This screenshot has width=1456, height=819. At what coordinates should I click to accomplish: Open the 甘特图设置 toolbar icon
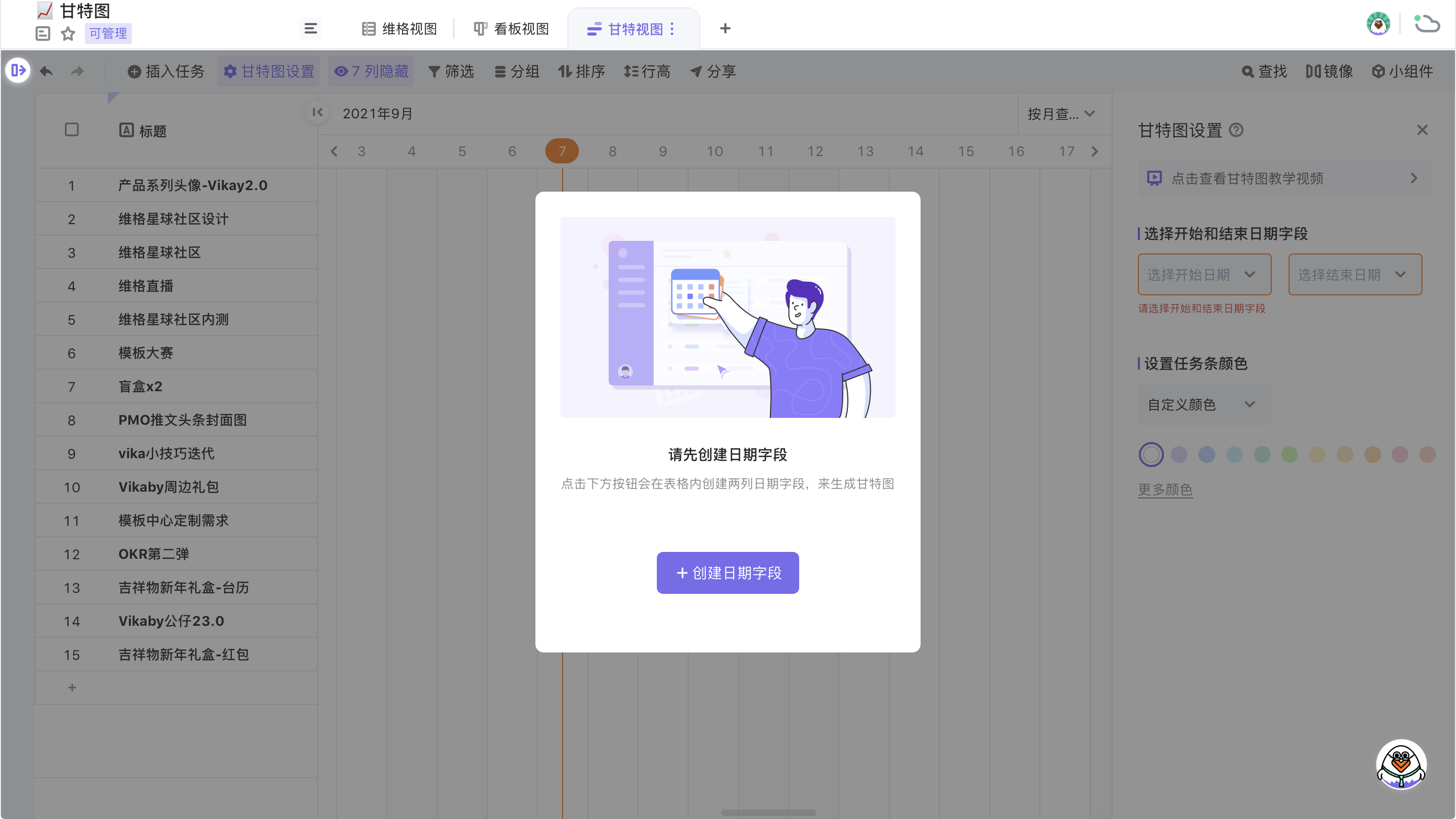coord(268,71)
